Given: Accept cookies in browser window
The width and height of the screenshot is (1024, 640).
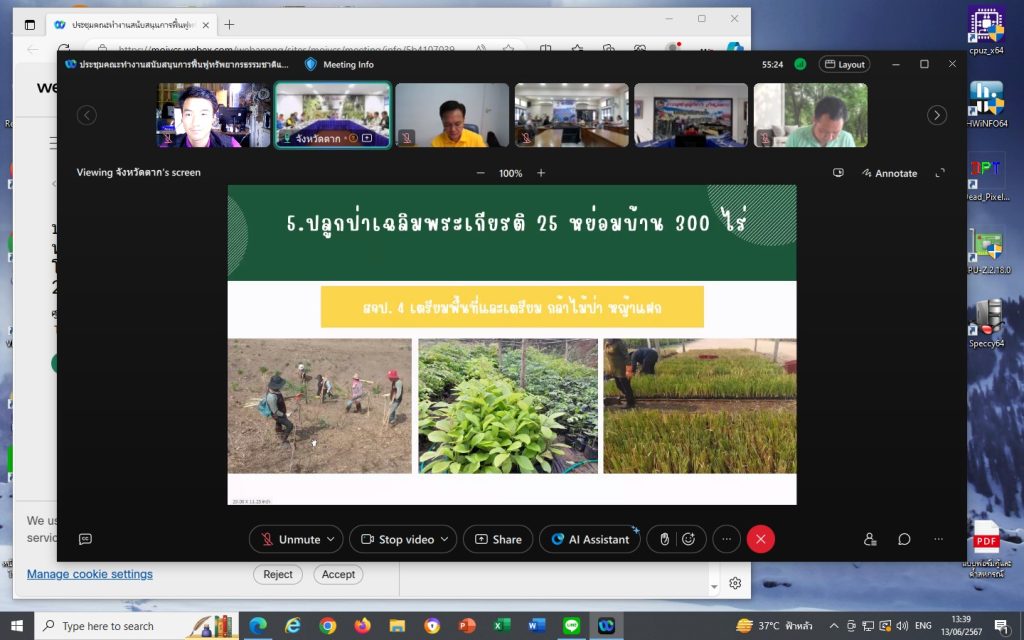Looking at the screenshot, I should (x=338, y=575).
